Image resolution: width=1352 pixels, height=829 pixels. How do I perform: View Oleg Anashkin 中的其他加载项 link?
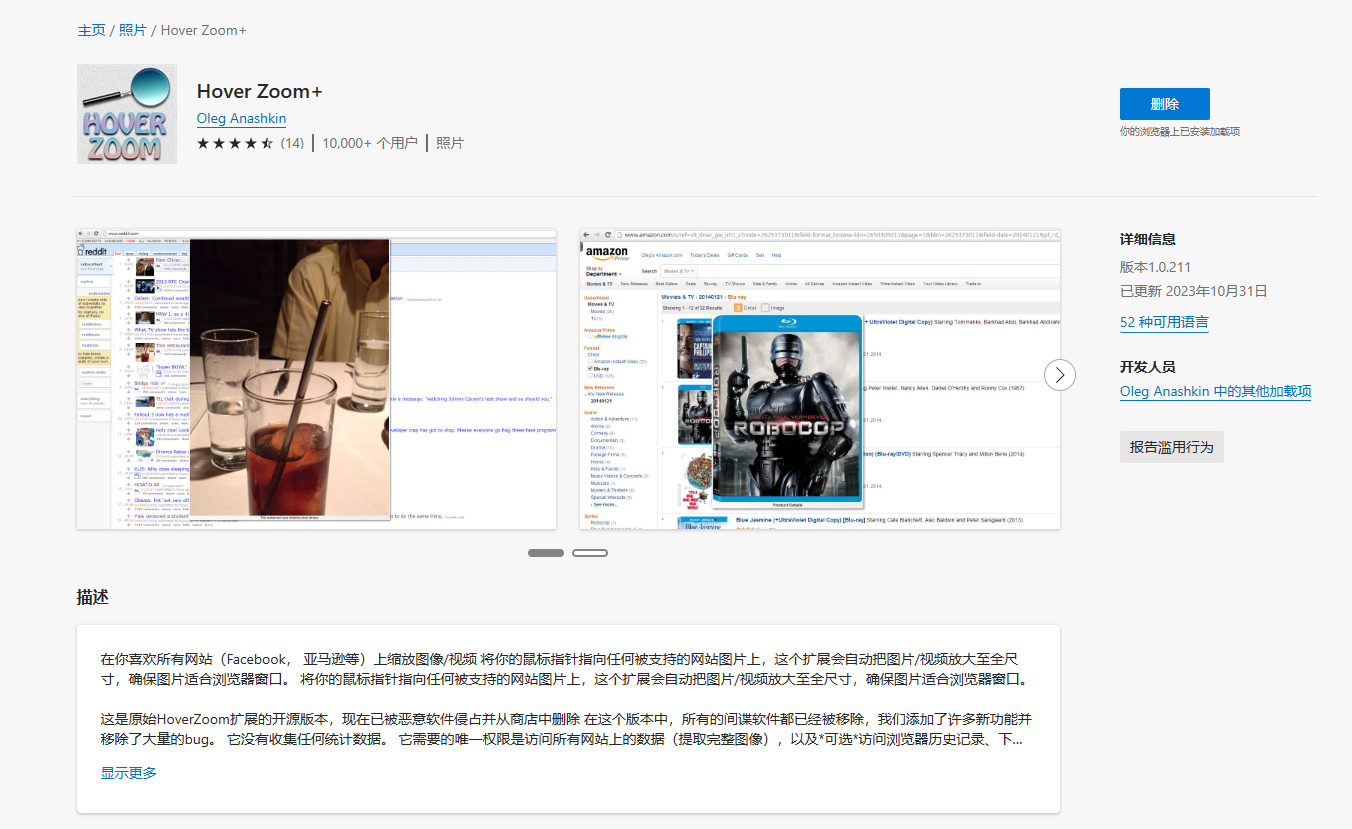(x=1215, y=392)
